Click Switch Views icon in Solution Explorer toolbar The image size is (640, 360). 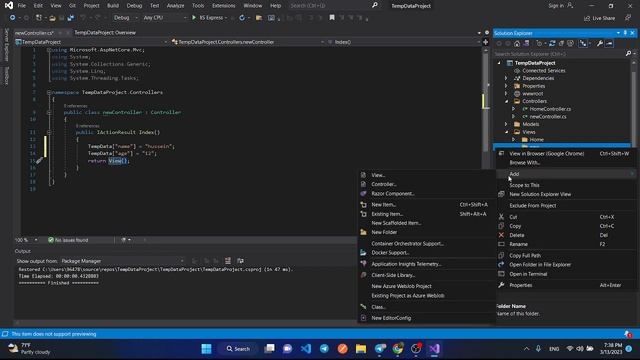[527, 44]
